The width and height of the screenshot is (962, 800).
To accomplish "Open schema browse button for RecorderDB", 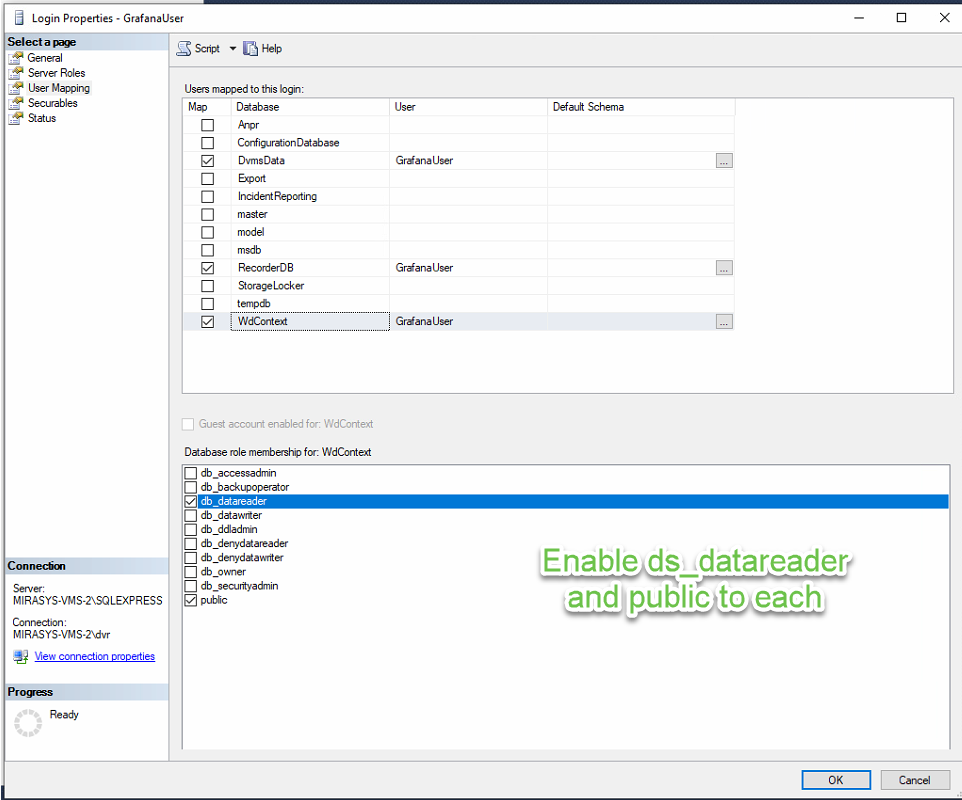I will 724,268.
